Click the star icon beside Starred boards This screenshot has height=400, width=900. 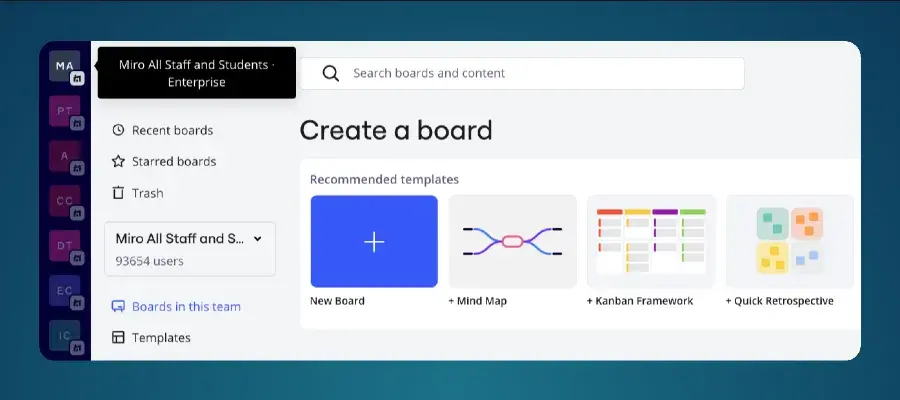(118, 161)
